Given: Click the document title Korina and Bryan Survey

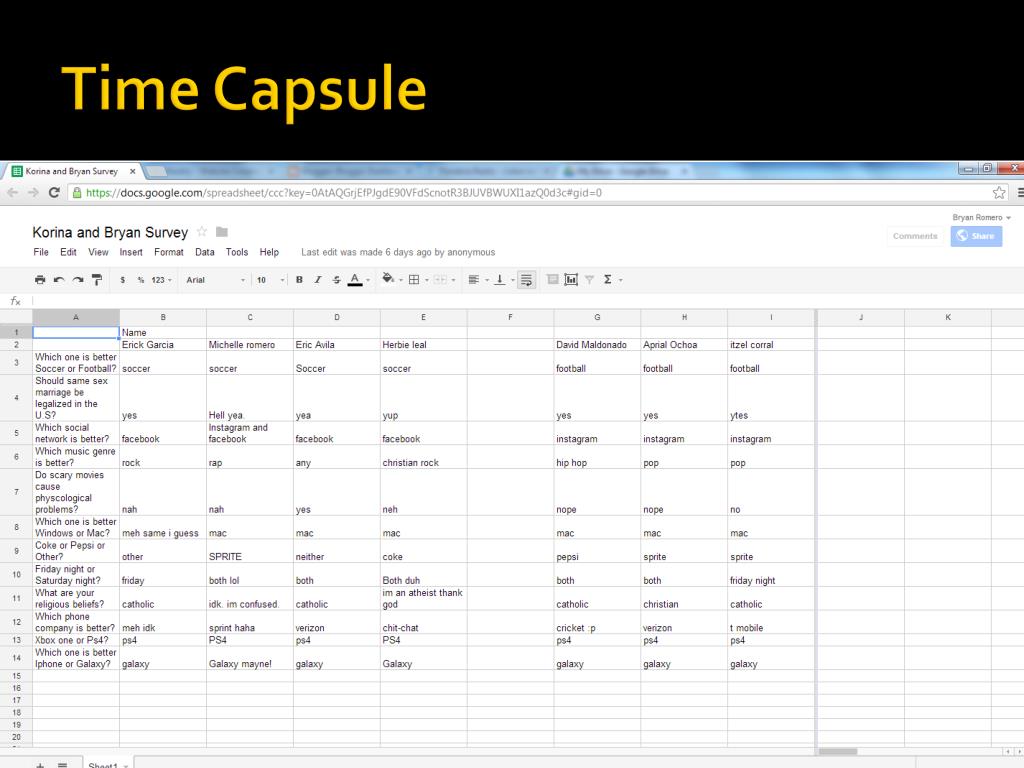Looking at the screenshot, I should [110, 232].
